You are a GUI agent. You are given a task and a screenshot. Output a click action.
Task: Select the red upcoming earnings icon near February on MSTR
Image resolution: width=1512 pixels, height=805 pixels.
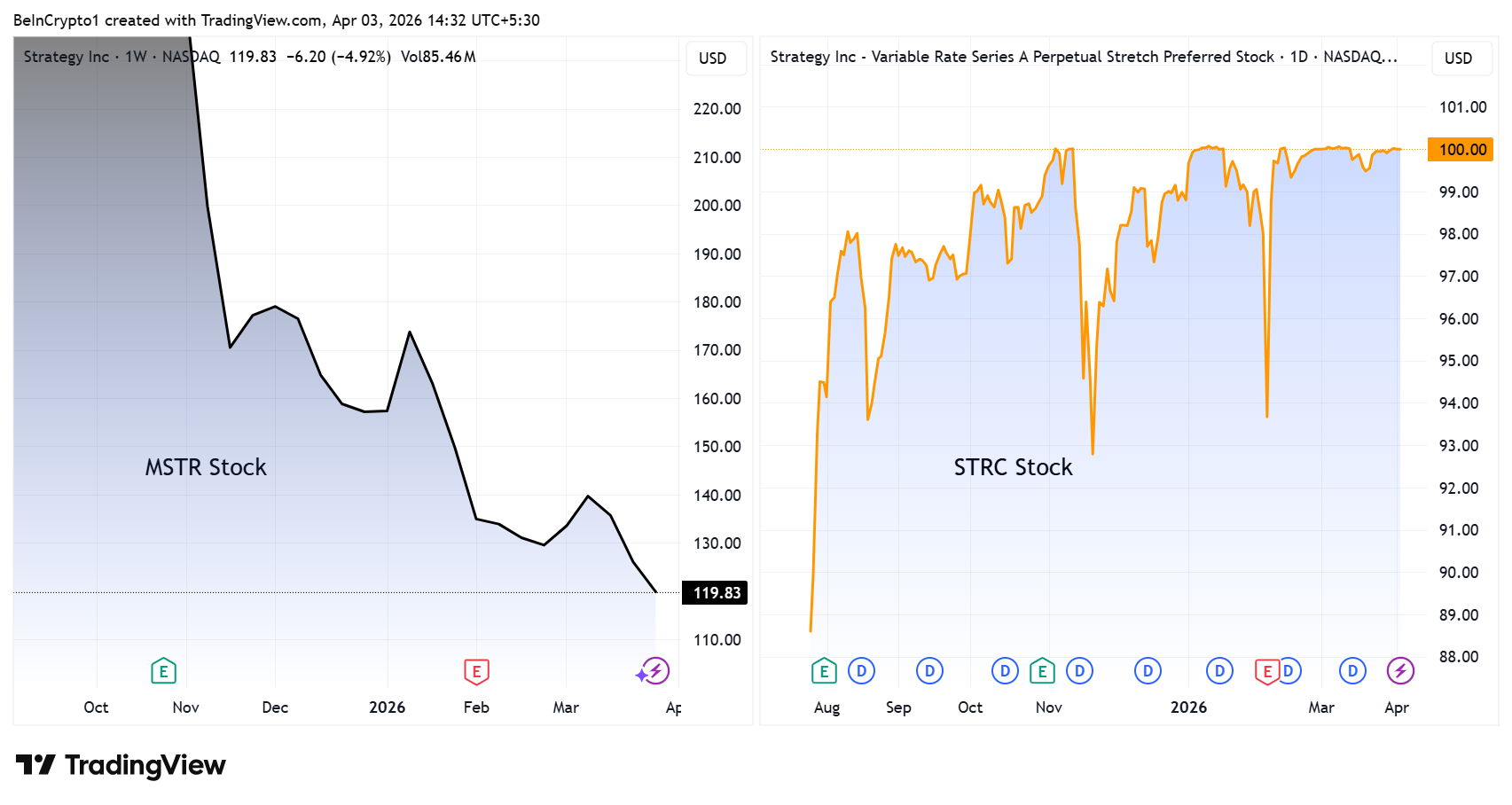(476, 671)
